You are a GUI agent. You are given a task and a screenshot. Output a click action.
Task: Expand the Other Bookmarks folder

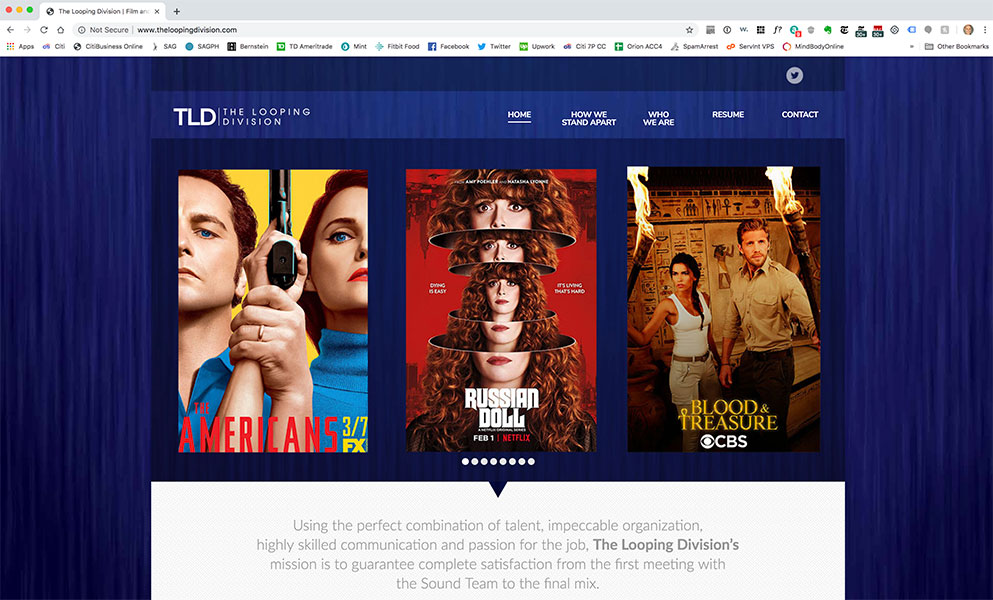[956, 46]
